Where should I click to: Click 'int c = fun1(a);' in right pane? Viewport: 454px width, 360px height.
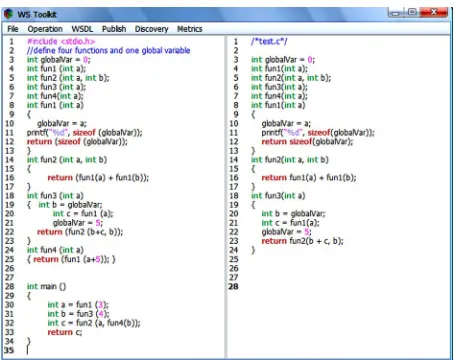290,223
